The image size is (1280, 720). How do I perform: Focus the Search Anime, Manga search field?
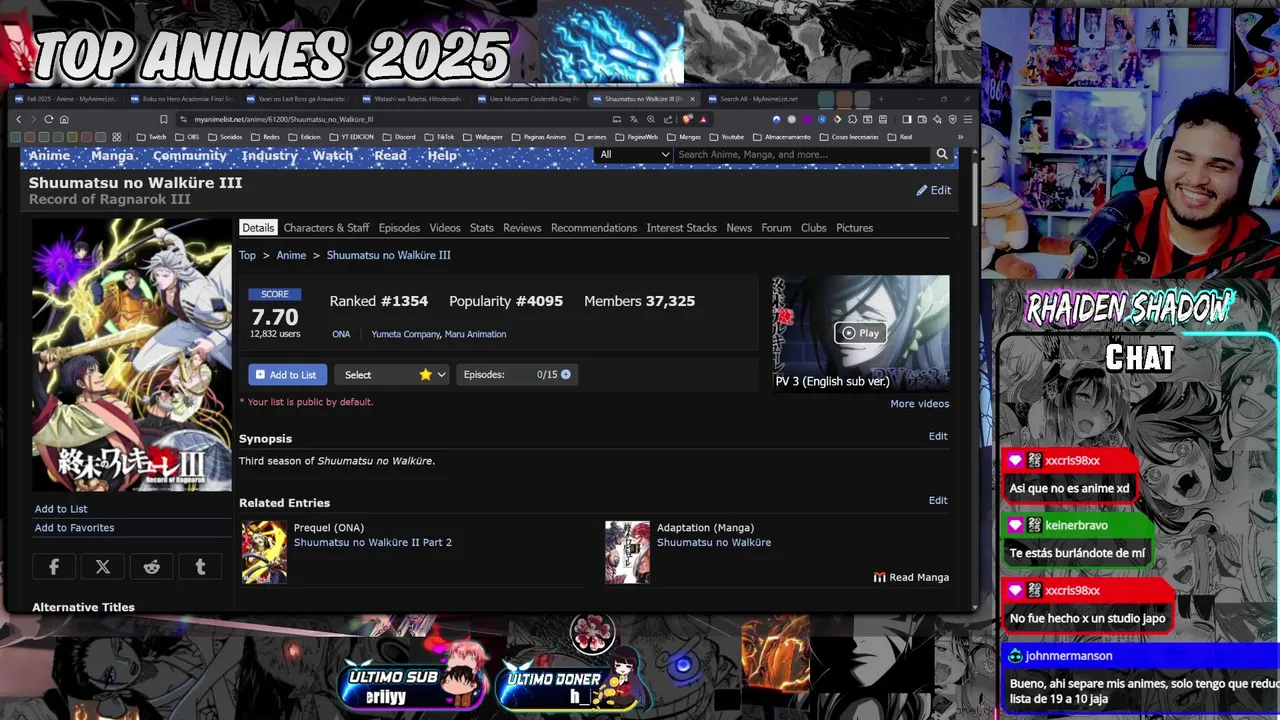(x=803, y=154)
